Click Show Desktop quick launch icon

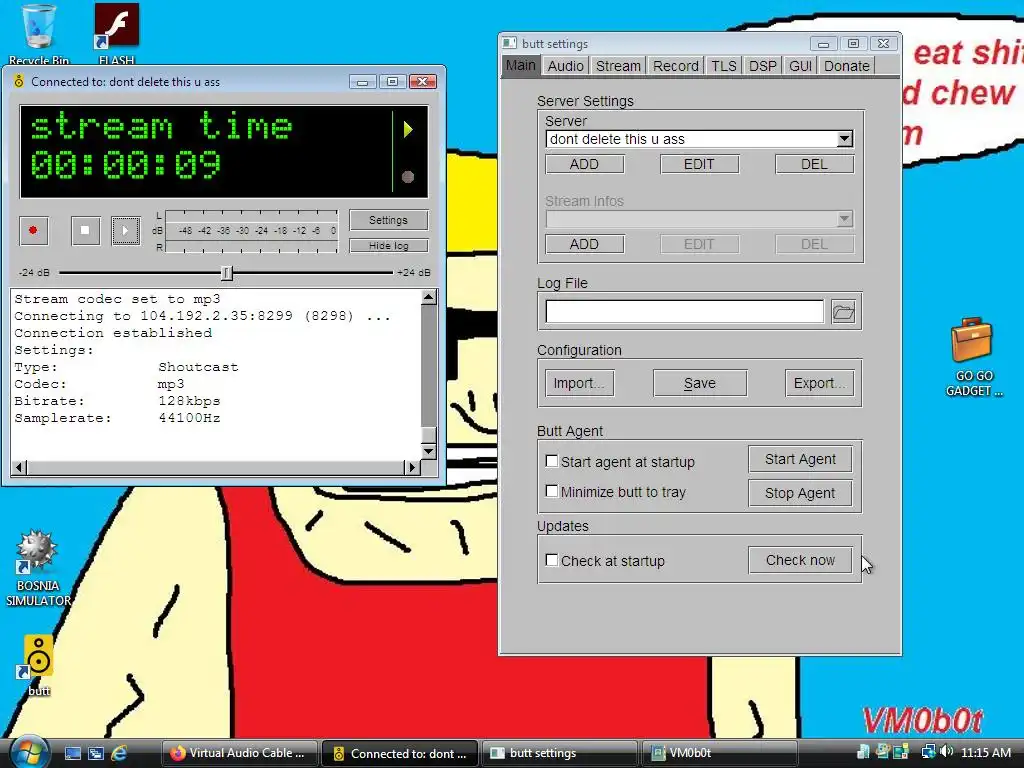pos(72,753)
